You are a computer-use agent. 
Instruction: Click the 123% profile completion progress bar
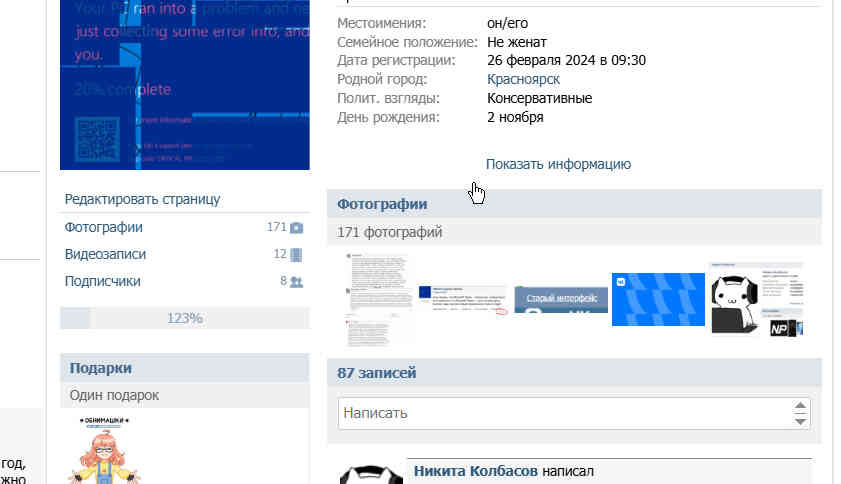185,318
